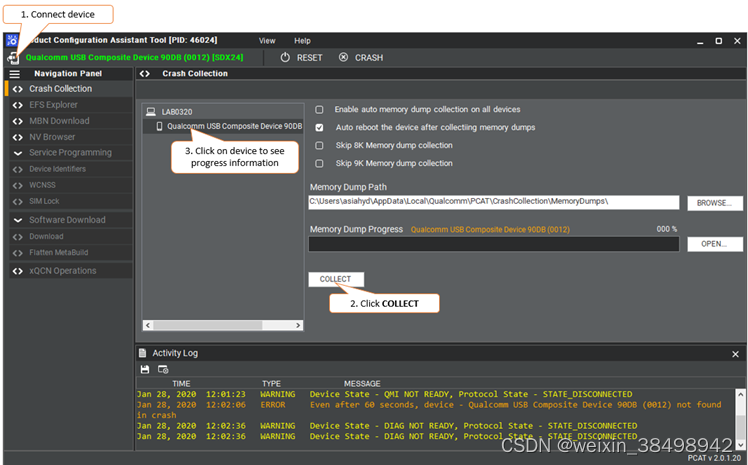Open the Help menu
This screenshot has height=465, width=748.
[x=302, y=41]
